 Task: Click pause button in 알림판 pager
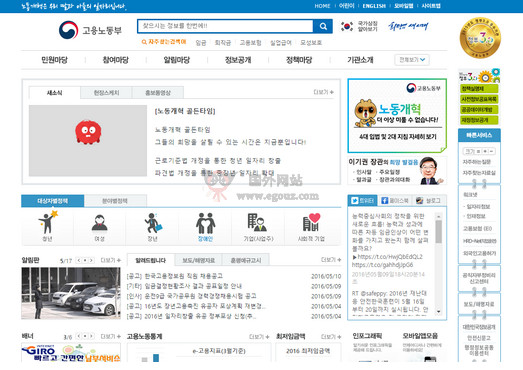tap(85, 260)
